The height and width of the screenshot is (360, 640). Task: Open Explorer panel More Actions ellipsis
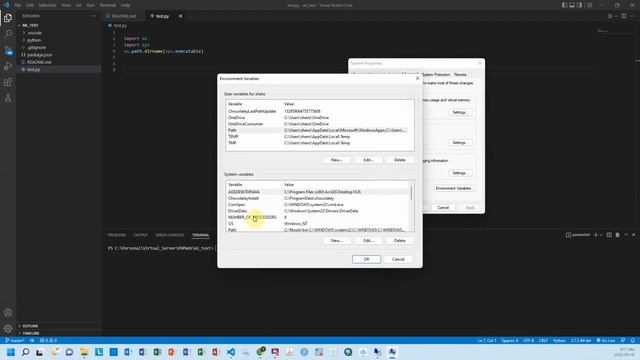93,16
